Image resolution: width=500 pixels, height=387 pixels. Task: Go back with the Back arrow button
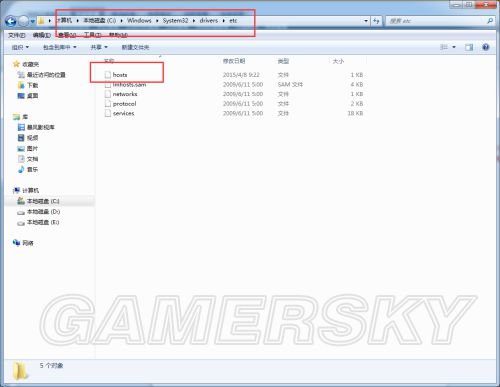[x=11, y=21]
